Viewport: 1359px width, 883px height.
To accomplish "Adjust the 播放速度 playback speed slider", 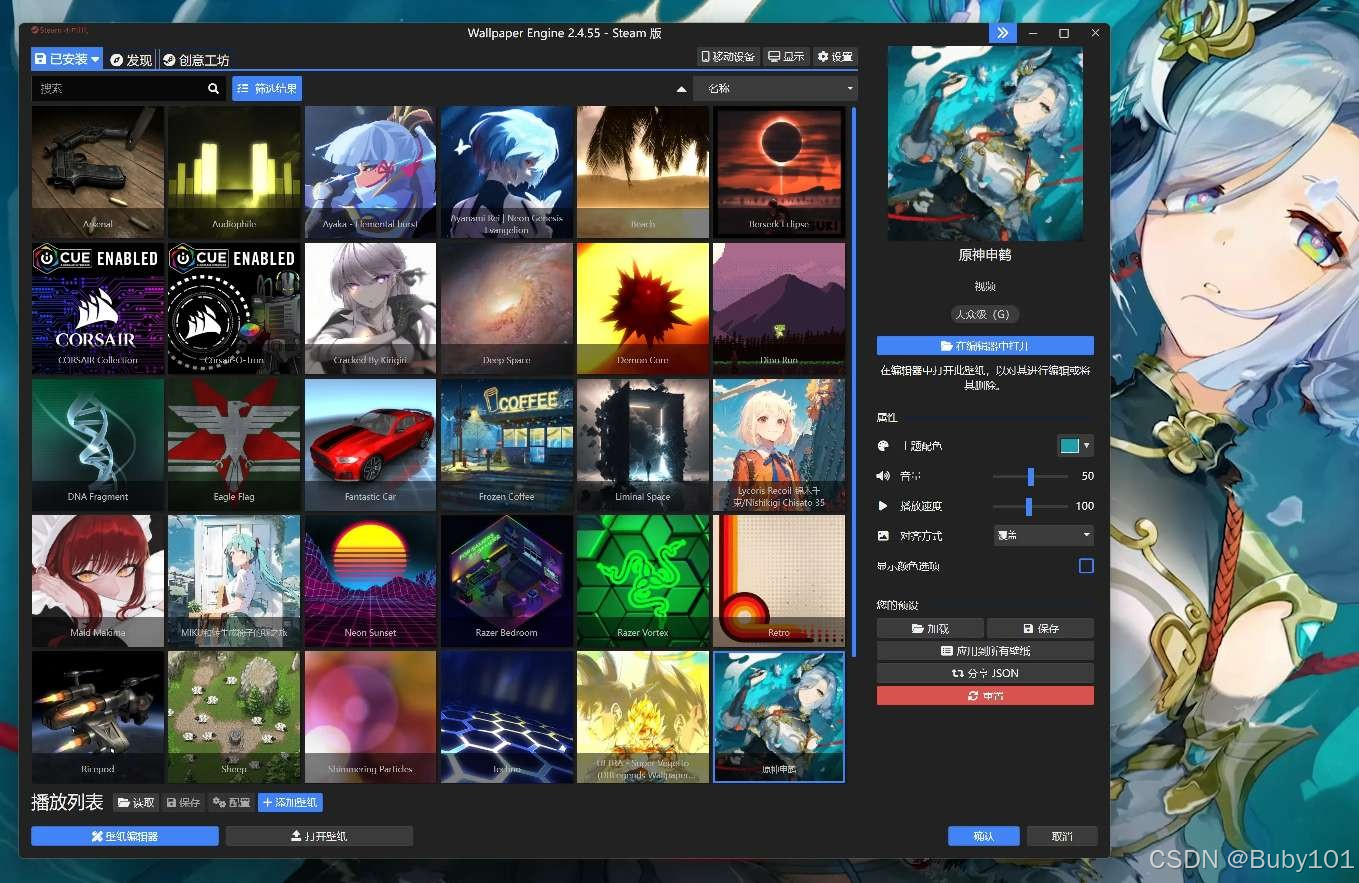I will pos(1030,506).
